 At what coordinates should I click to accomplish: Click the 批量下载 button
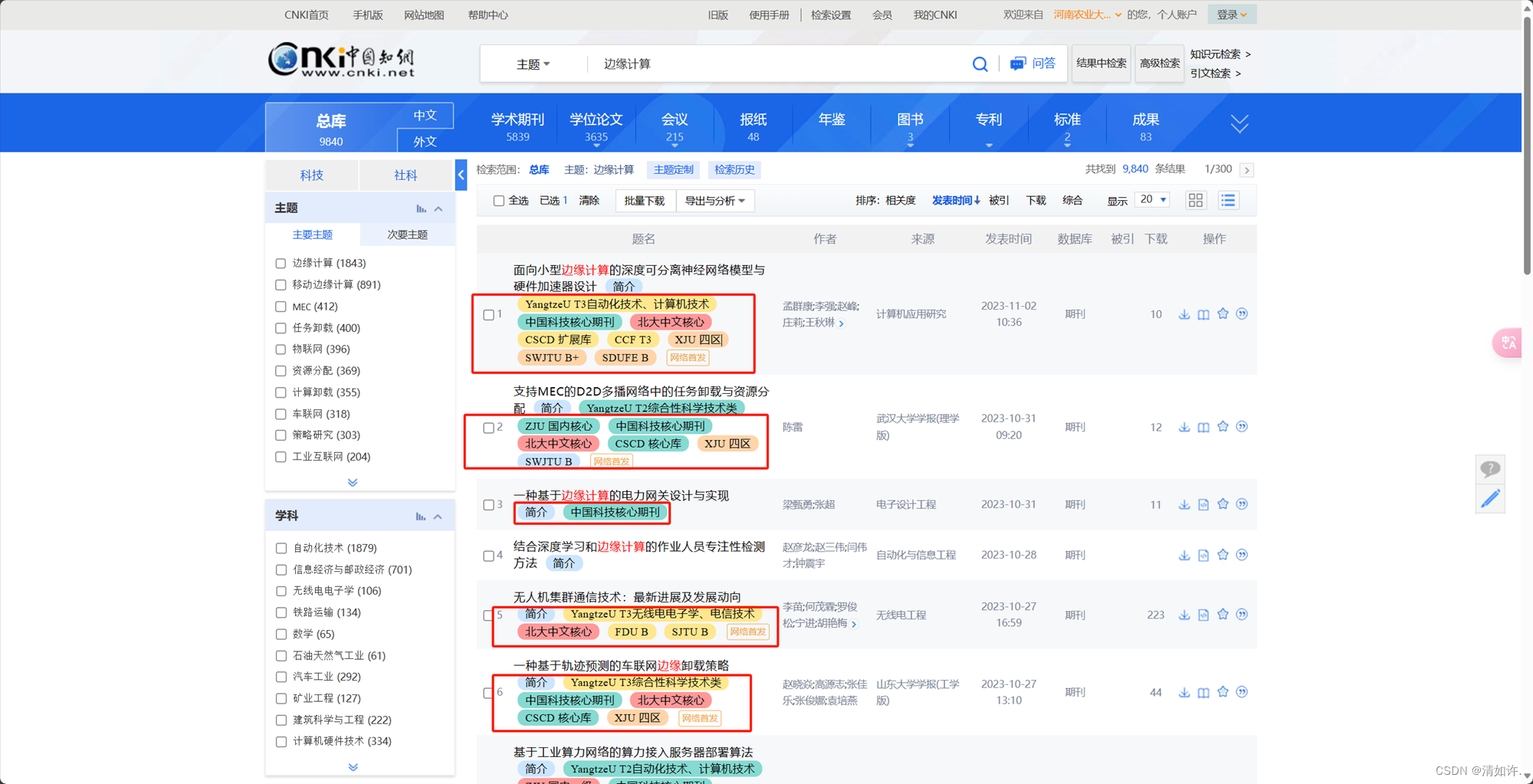645,200
